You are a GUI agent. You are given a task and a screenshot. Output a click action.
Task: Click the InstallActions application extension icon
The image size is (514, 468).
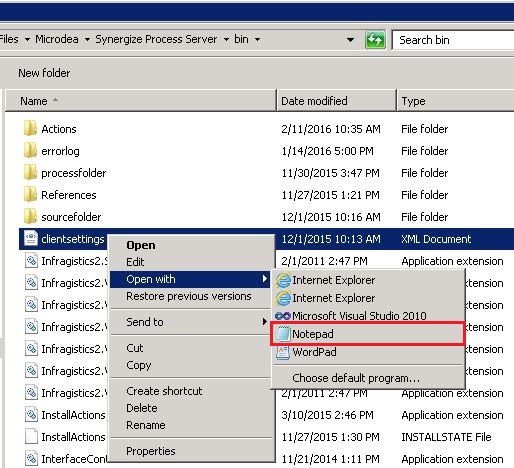coord(31,415)
